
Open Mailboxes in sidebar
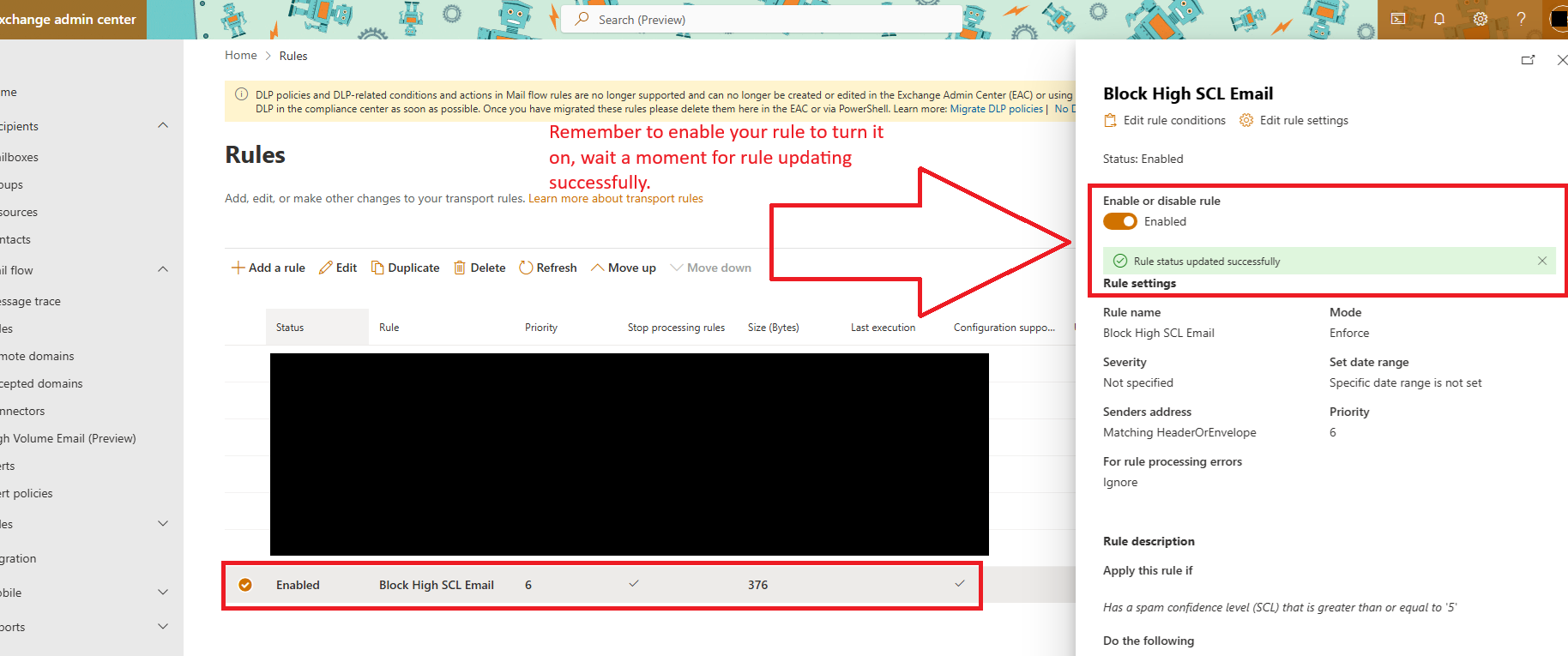pyautogui.click(x=19, y=157)
